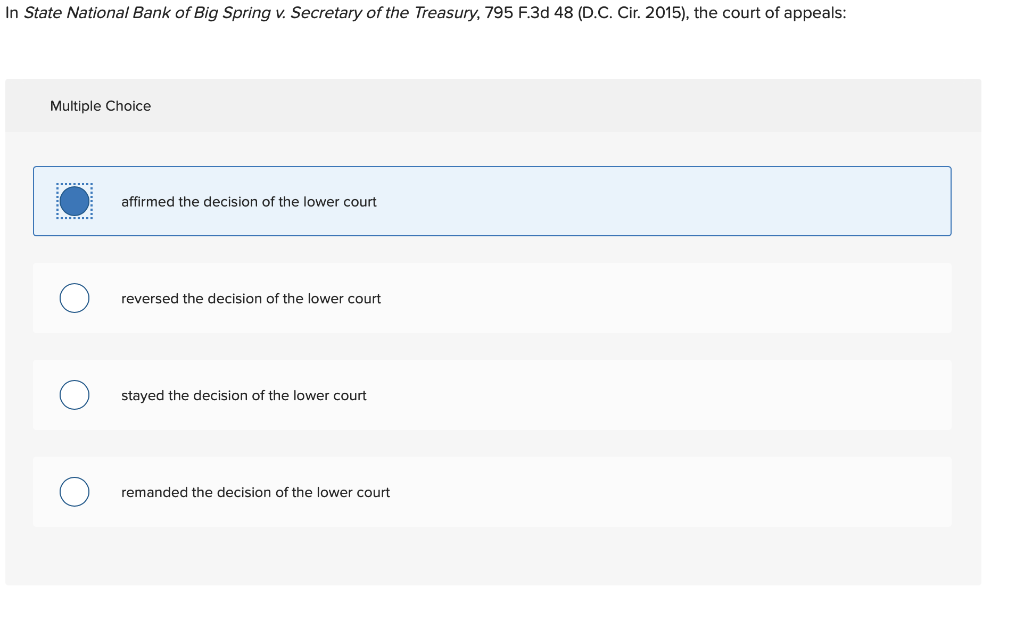This screenshot has width=1024, height=628.
Task: Pick the 'remanded the decision' radio button
Action: point(74,492)
